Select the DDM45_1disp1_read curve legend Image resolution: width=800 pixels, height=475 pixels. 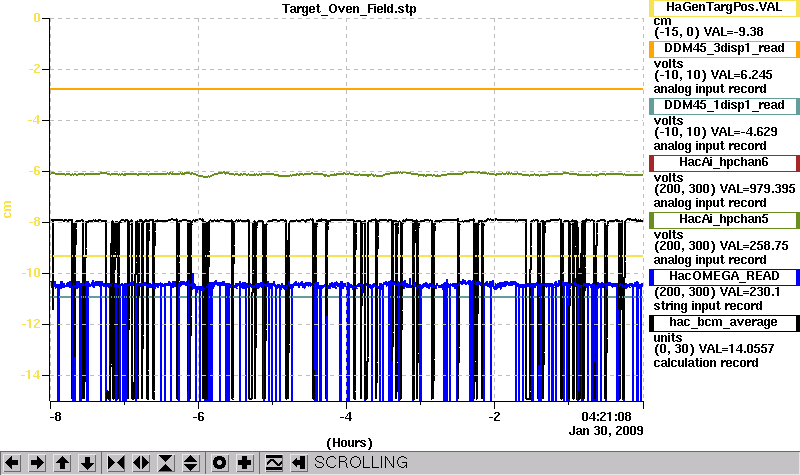pyautogui.click(x=724, y=106)
